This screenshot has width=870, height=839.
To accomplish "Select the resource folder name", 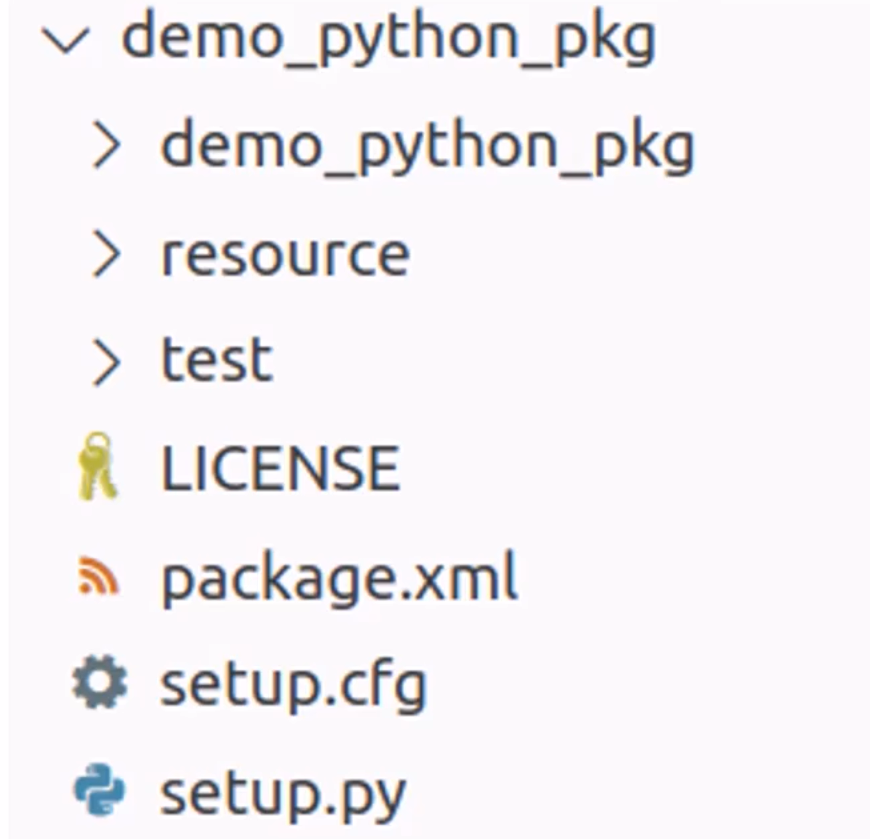I will click(285, 256).
